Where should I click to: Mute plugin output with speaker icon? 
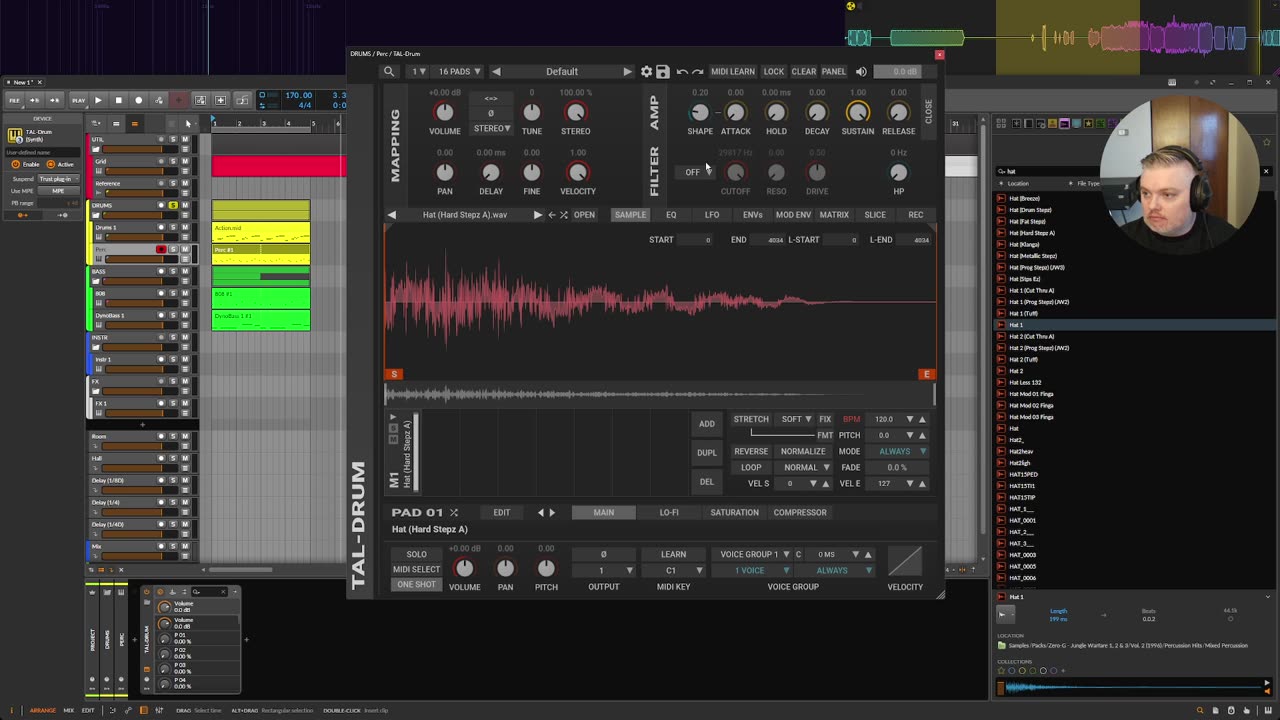(861, 72)
